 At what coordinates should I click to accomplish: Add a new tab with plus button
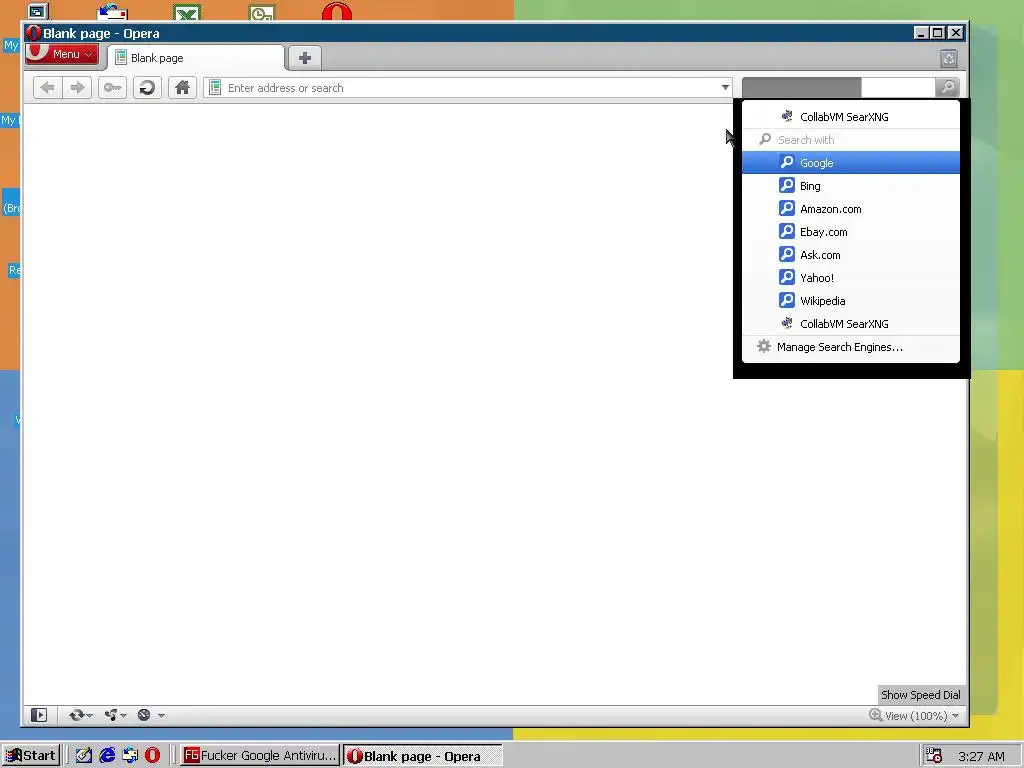pos(304,58)
